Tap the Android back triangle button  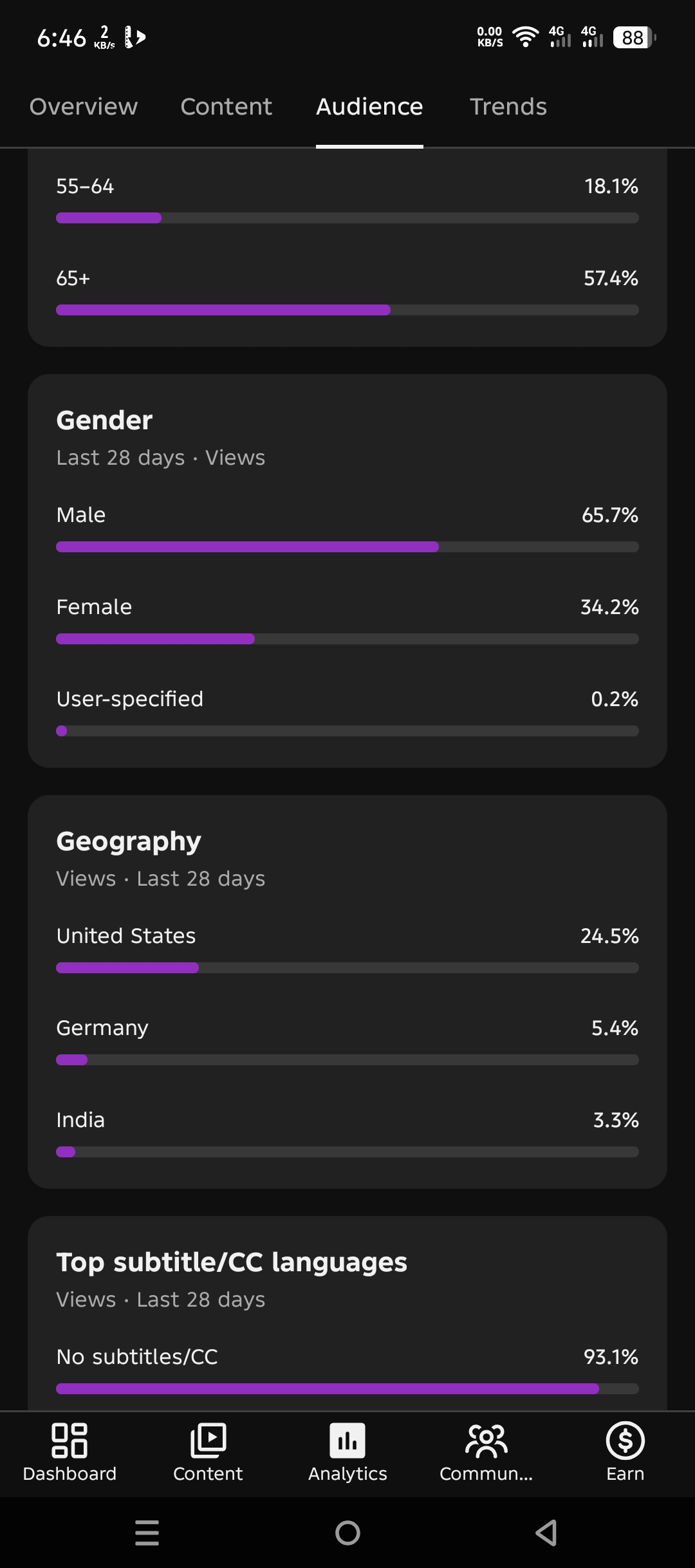click(546, 1533)
